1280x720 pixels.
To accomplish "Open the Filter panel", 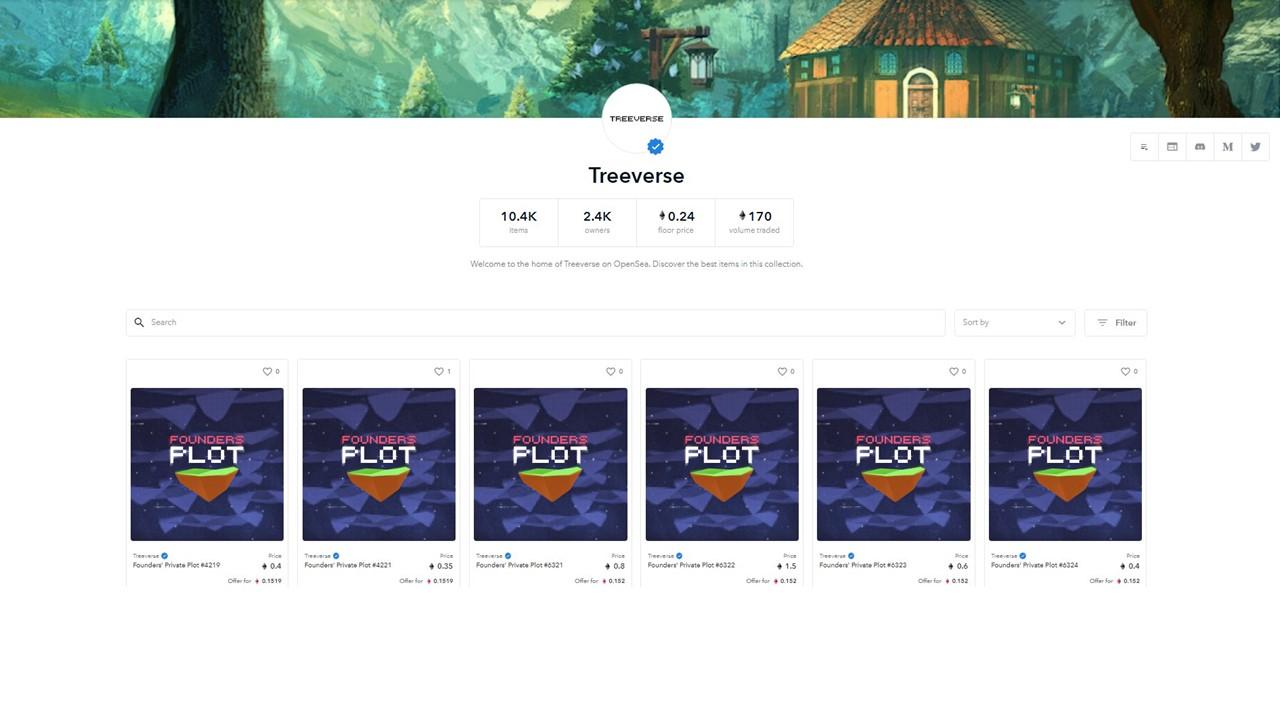I will pyautogui.click(x=1115, y=322).
